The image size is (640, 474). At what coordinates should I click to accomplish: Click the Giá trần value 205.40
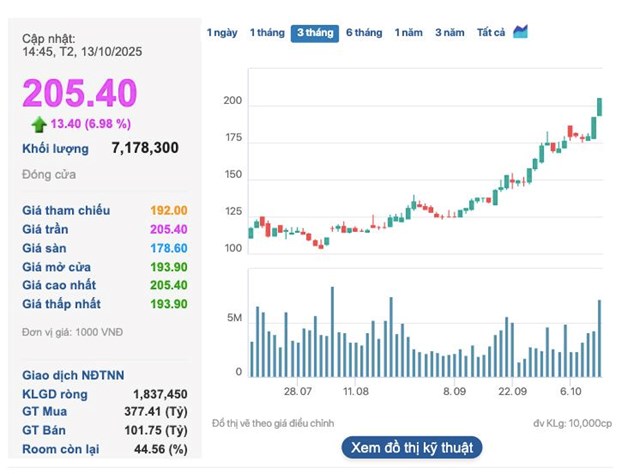(168, 229)
